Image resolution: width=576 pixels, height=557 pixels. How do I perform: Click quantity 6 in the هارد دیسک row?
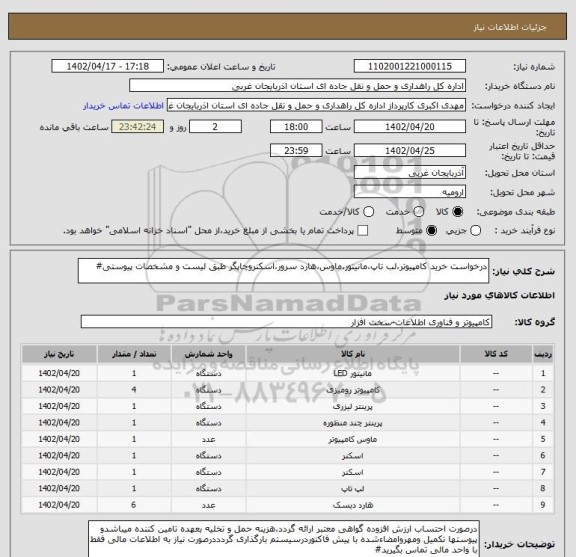(x=134, y=505)
